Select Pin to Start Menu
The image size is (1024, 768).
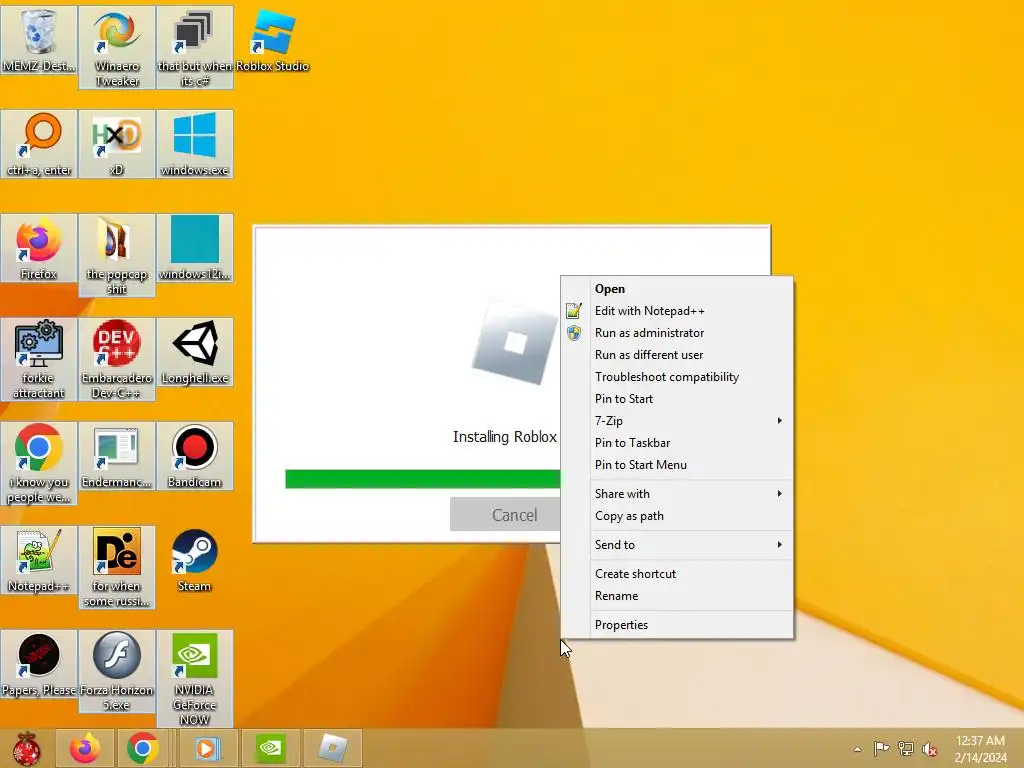(678, 465)
